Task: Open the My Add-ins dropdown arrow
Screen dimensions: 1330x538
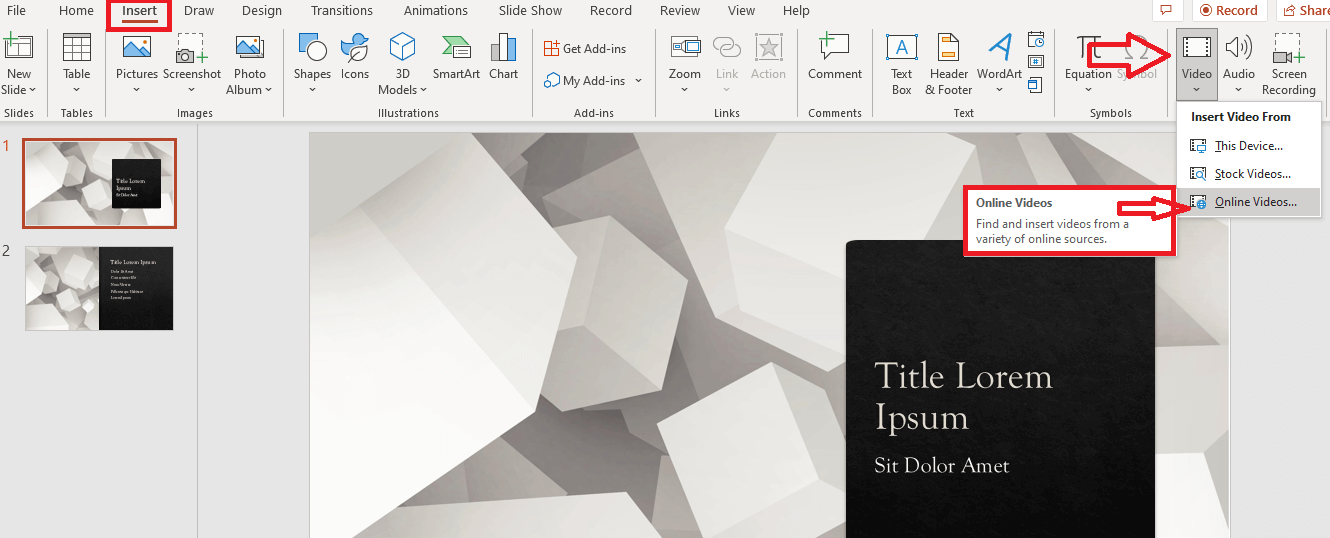Action: [x=638, y=81]
